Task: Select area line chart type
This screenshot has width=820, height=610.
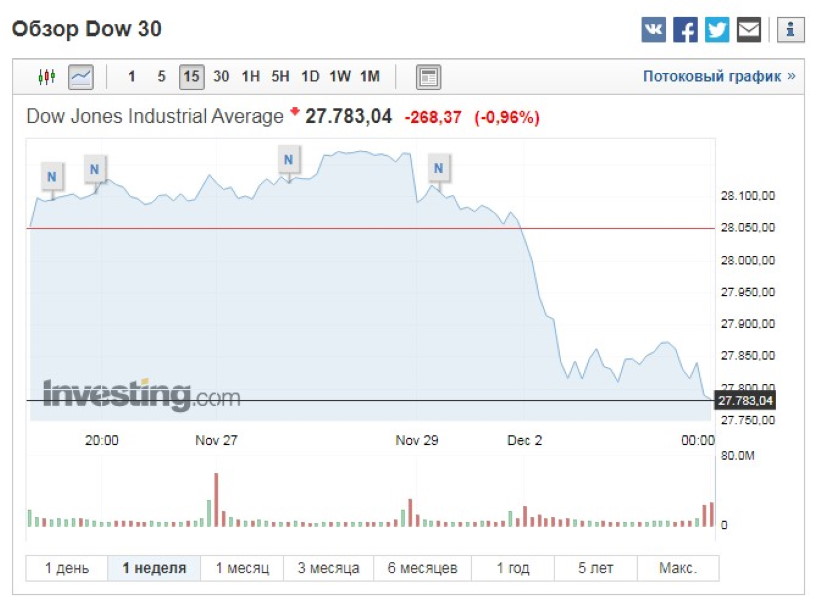Action: pos(80,77)
